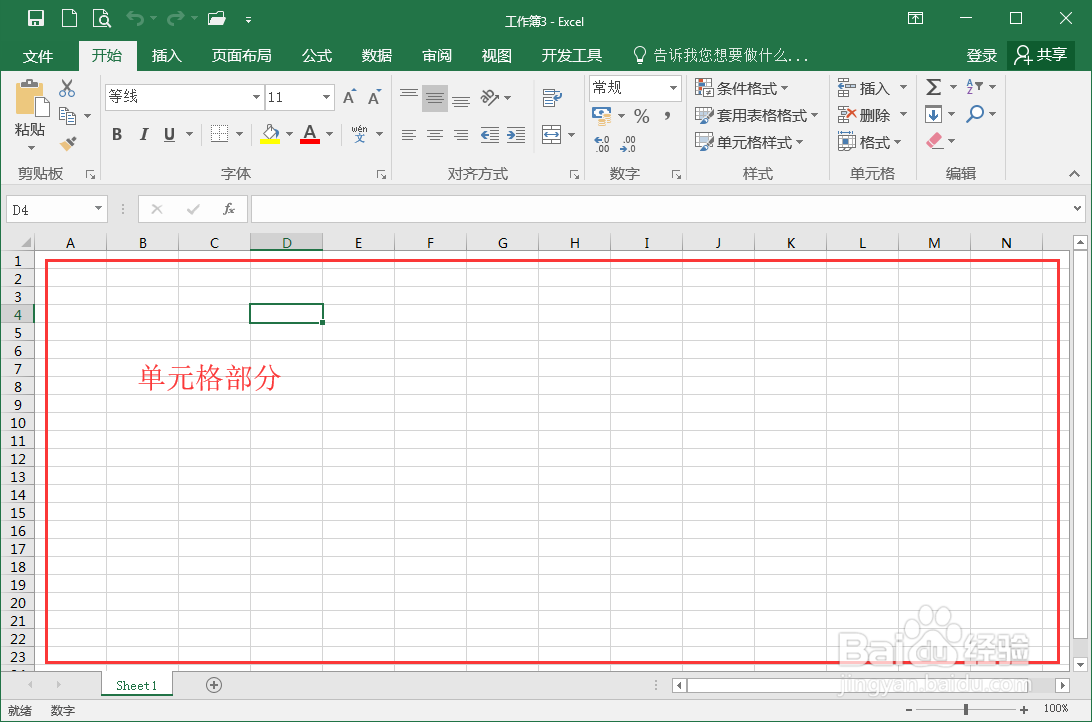Click the AutoSum sigma icon

point(933,87)
